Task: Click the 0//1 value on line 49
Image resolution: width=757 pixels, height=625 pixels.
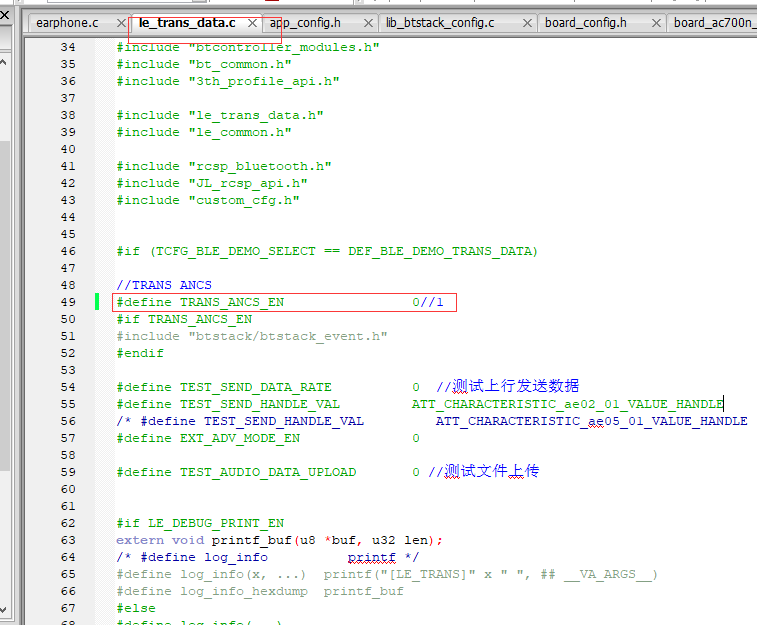Action: coord(428,303)
